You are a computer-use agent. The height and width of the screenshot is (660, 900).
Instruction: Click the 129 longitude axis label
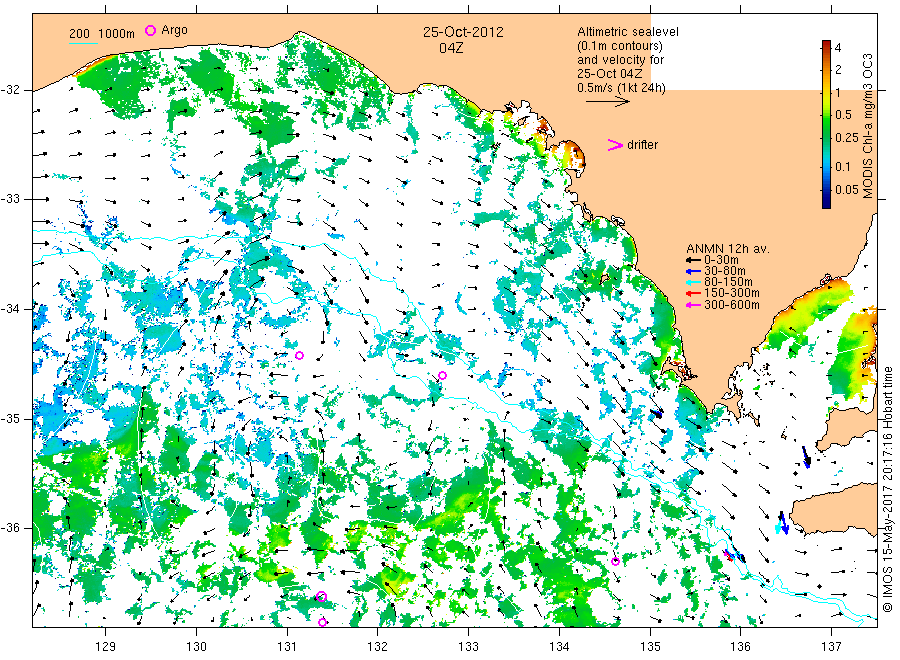click(x=106, y=646)
